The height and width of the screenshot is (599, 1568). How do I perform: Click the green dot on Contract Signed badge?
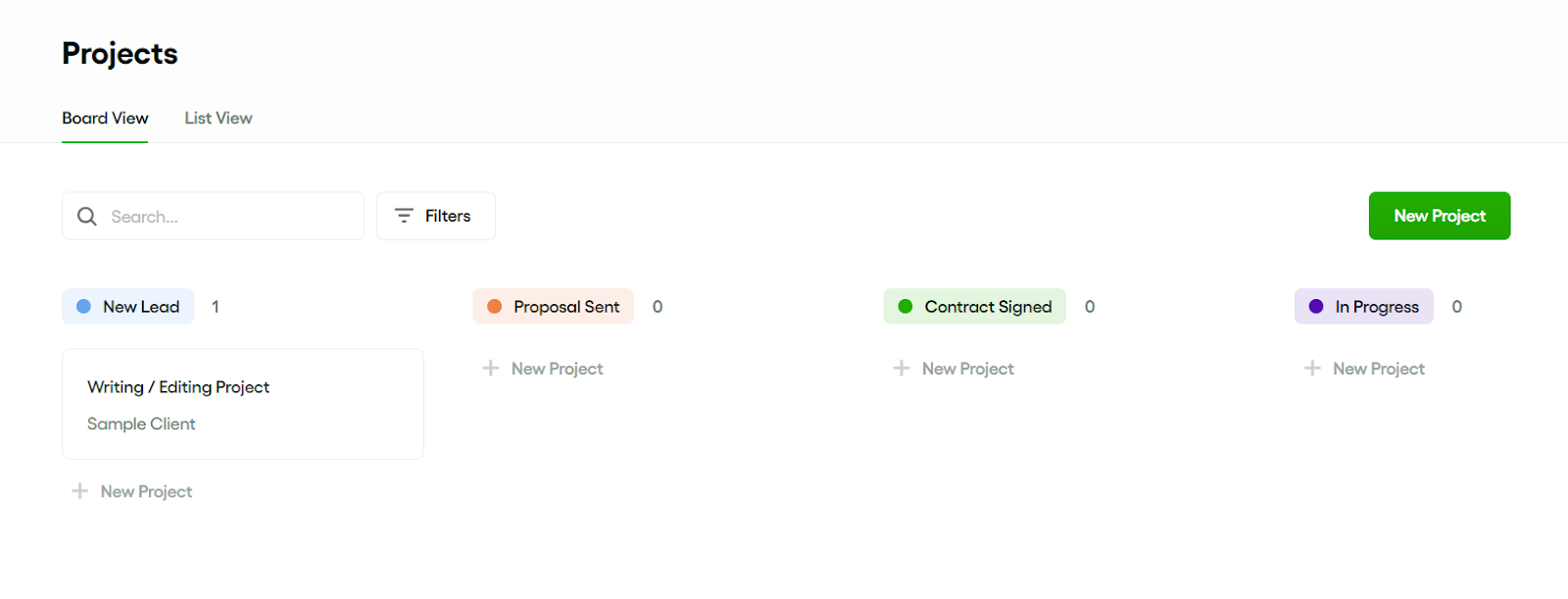pos(905,306)
